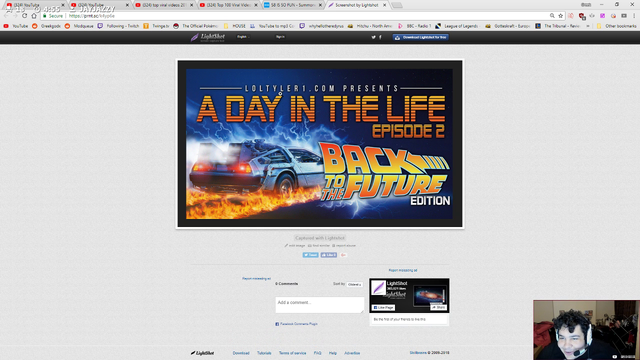Show hidden bookmarks with the overflow chevron

588,26
